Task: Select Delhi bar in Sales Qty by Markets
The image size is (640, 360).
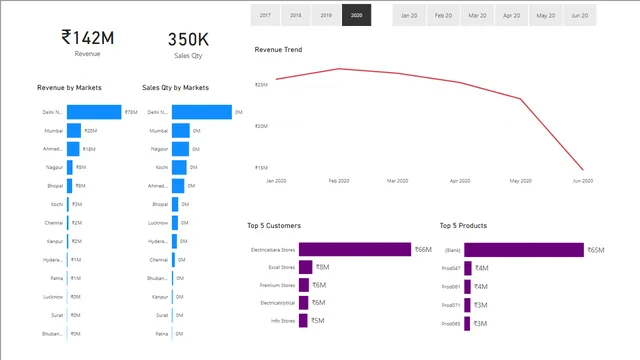Action: (x=202, y=112)
